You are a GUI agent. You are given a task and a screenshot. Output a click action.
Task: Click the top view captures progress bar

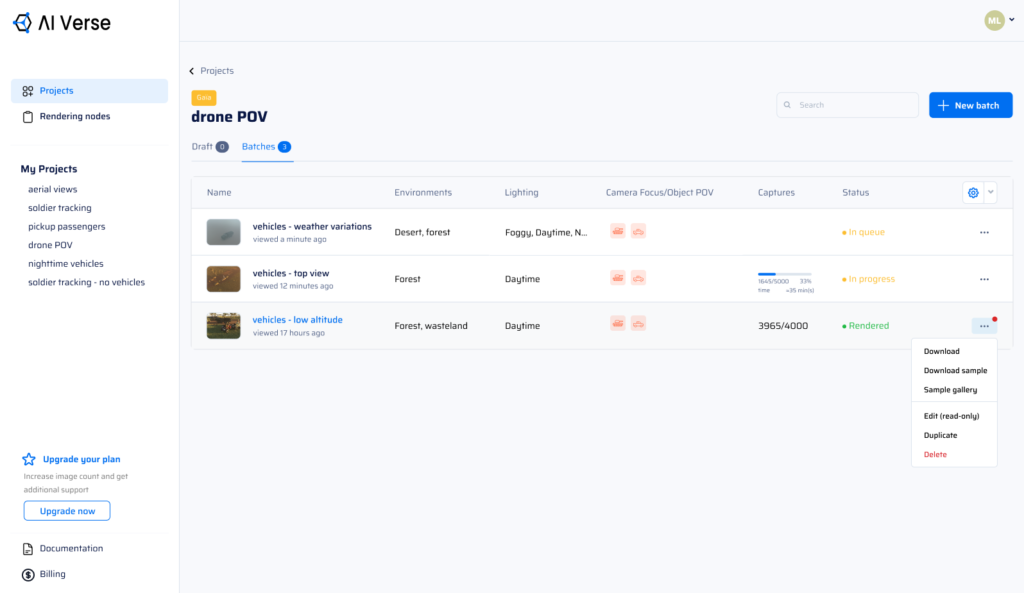pyautogui.click(x=784, y=274)
